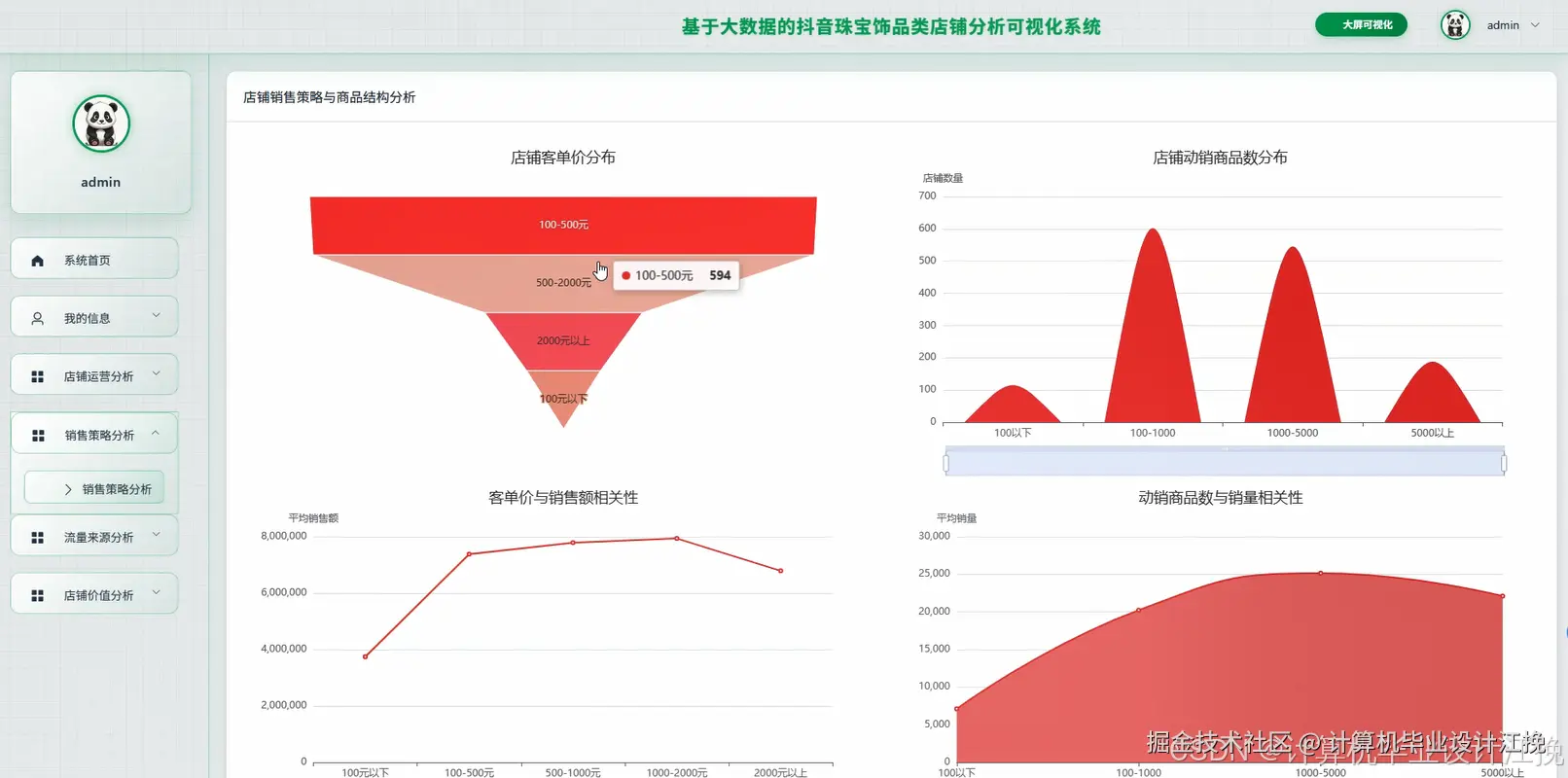Click the 100-500元 data point on line chart
The width and height of the screenshot is (1568, 778).
pyautogui.click(x=469, y=554)
